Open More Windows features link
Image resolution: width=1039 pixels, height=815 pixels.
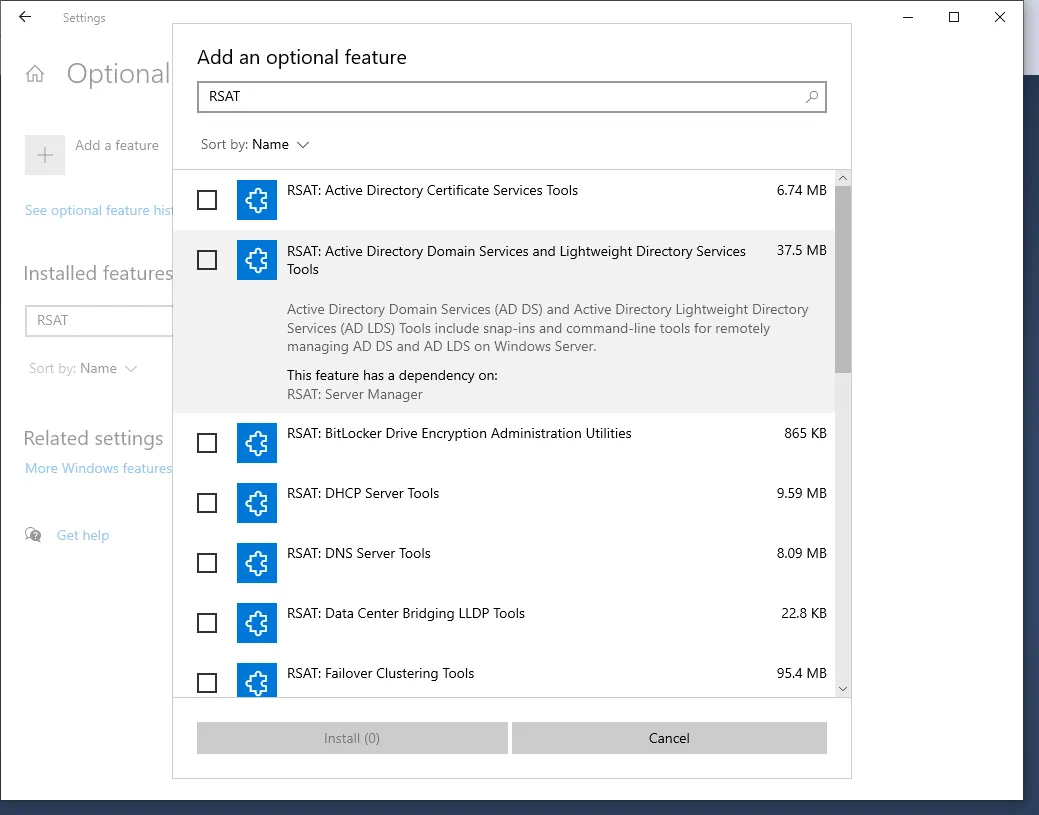[98, 468]
